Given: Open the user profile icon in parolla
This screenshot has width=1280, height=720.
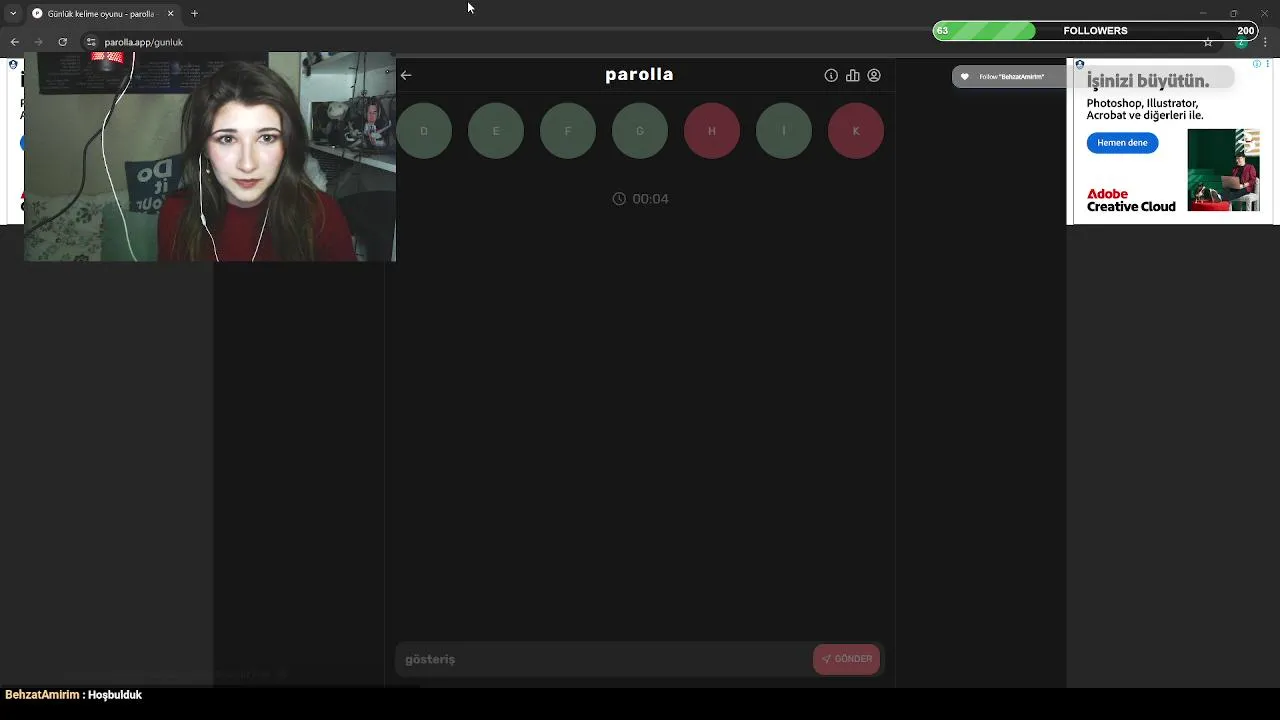Looking at the screenshot, I should (874, 75).
